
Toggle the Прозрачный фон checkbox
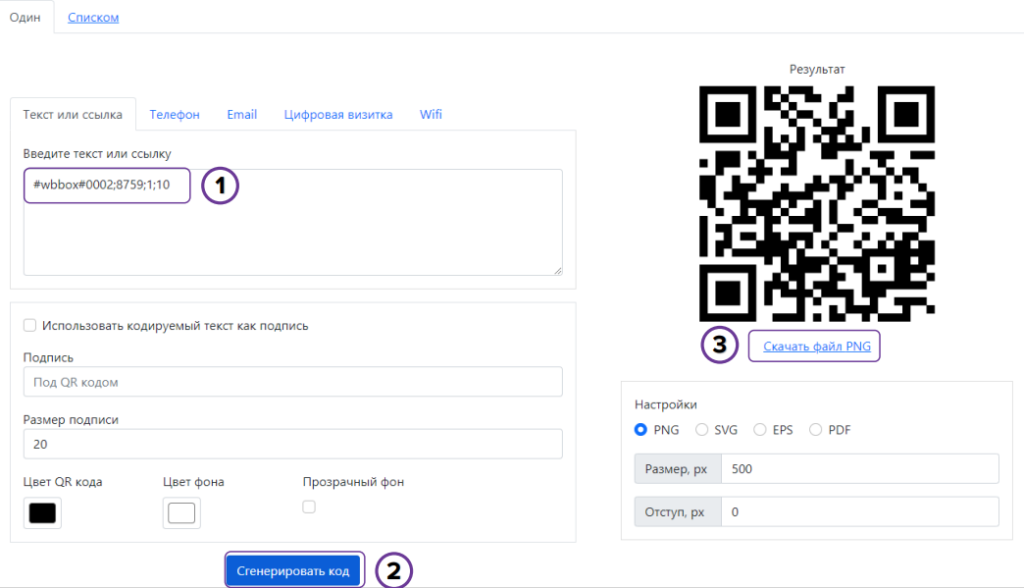point(309,506)
